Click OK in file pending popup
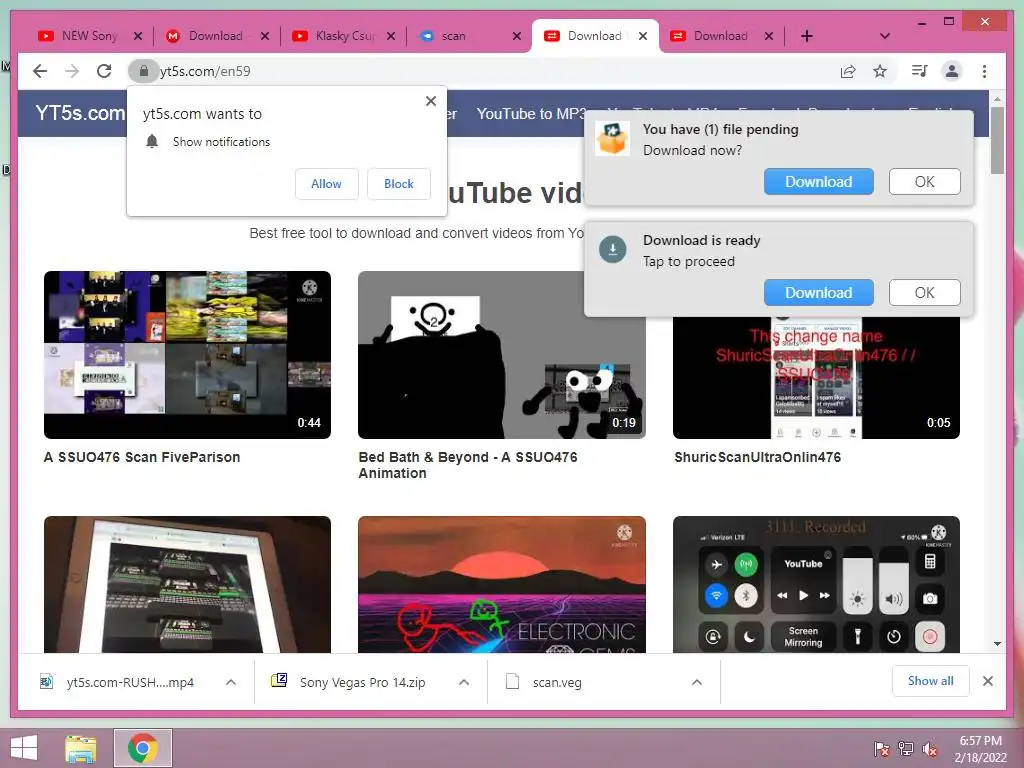 tap(924, 182)
